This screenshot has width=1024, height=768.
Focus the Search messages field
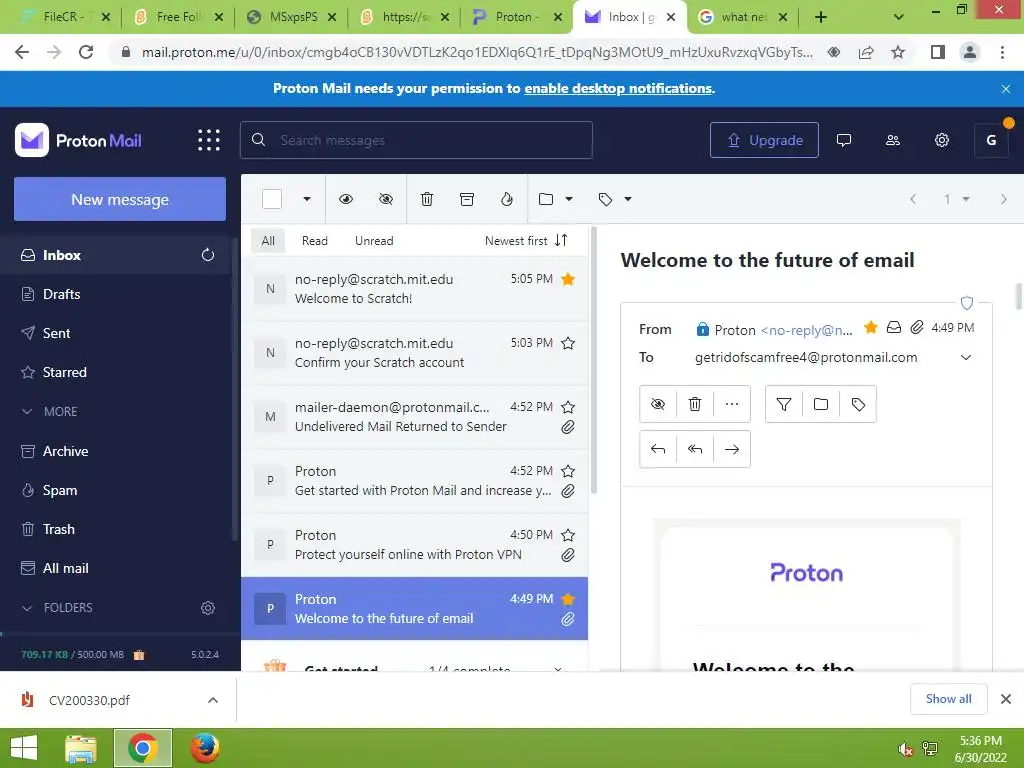tap(417, 140)
